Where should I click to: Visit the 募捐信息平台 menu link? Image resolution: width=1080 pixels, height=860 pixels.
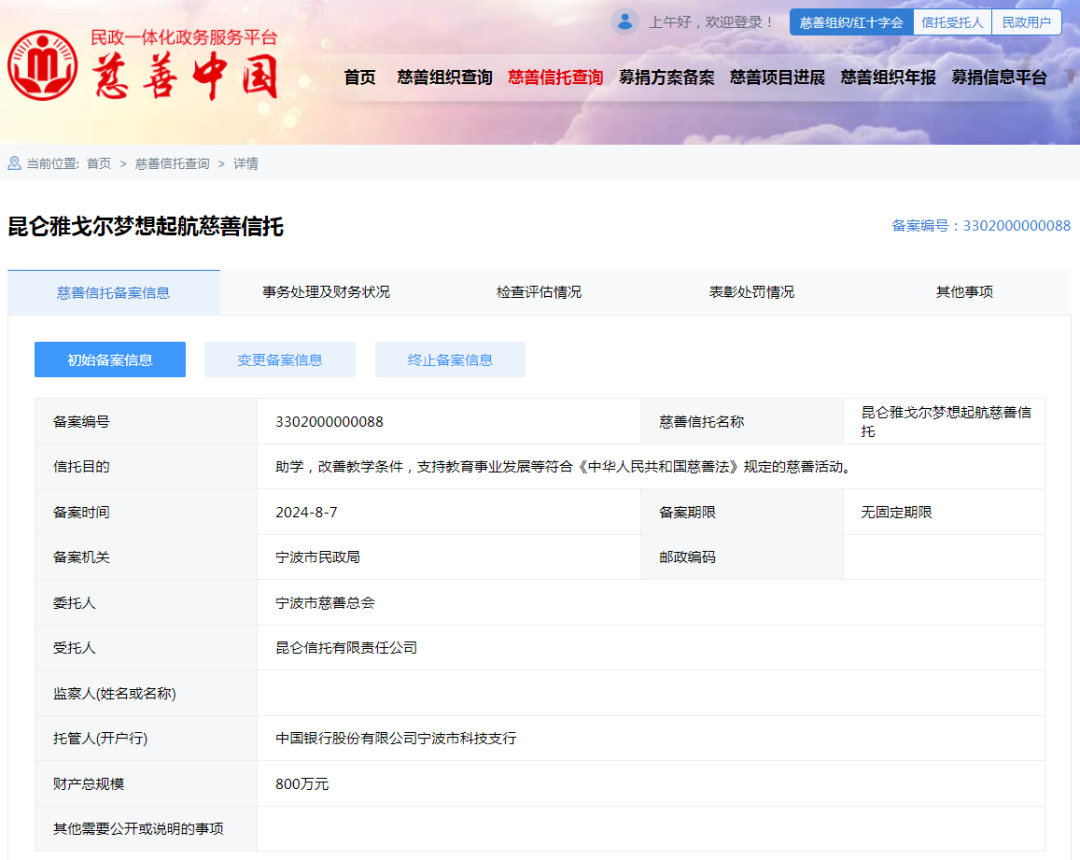coord(999,77)
